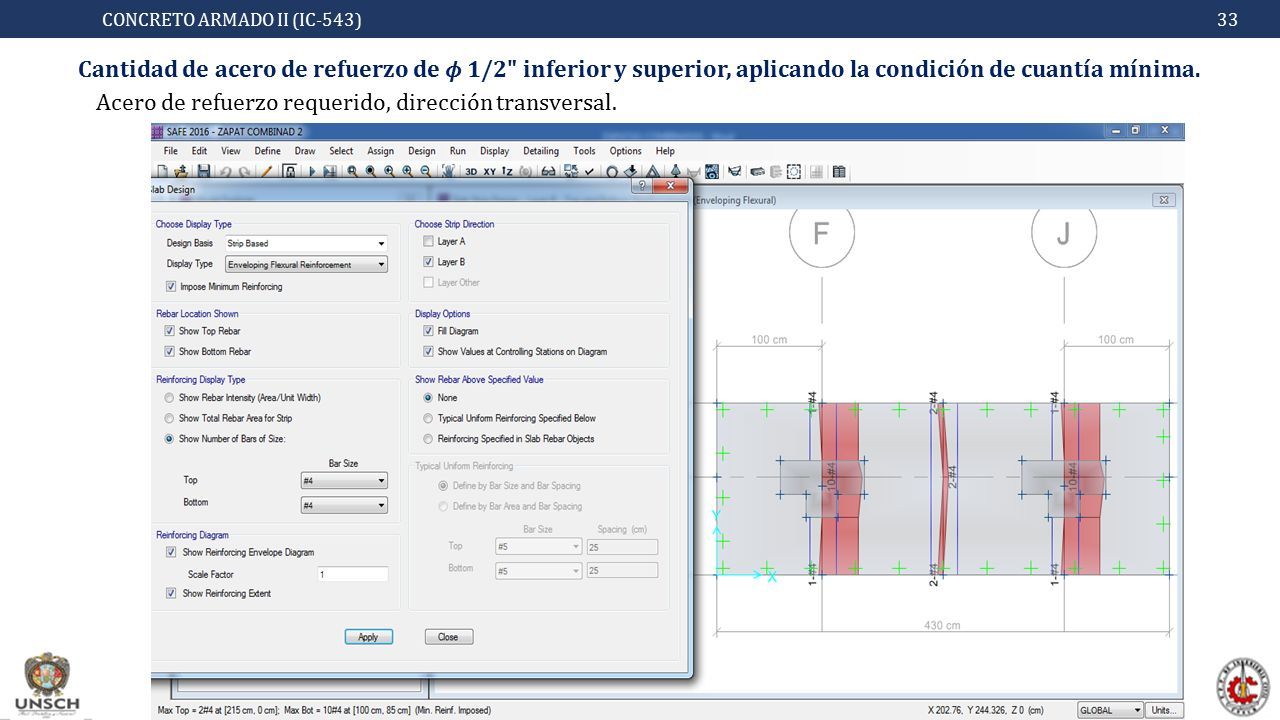Open the Options menu
Image resolution: width=1280 pixels, height=720 pixels.
point(625,151)
